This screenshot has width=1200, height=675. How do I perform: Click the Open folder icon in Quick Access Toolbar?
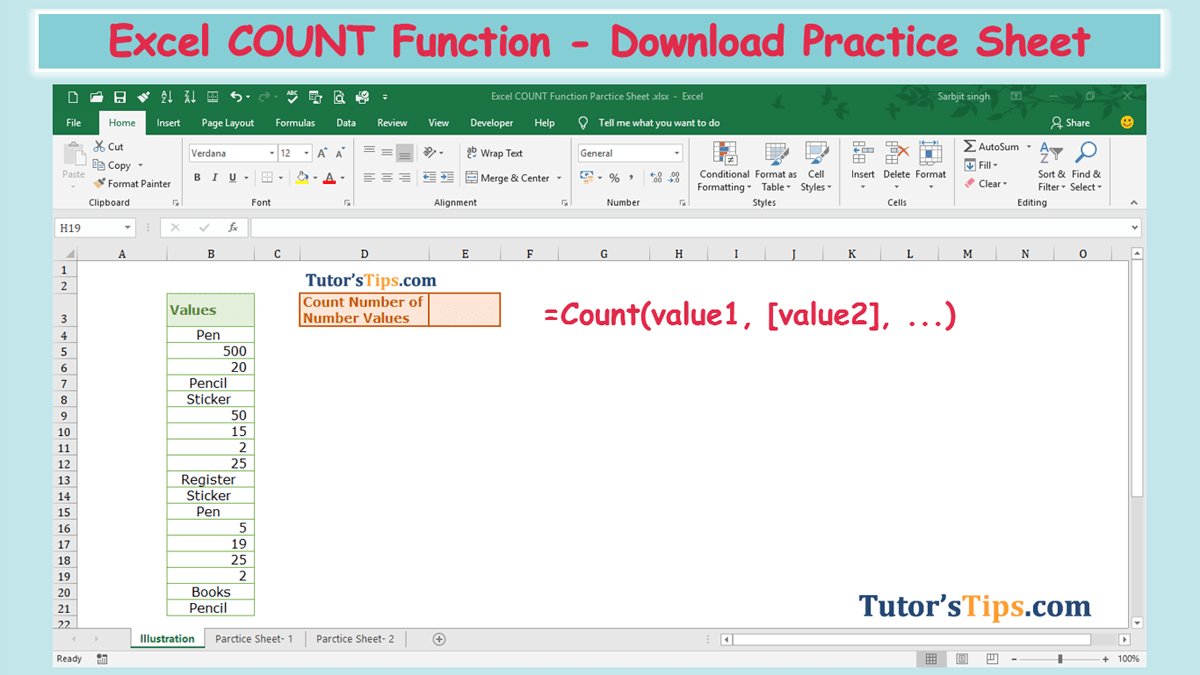click(x=97, y=97)
